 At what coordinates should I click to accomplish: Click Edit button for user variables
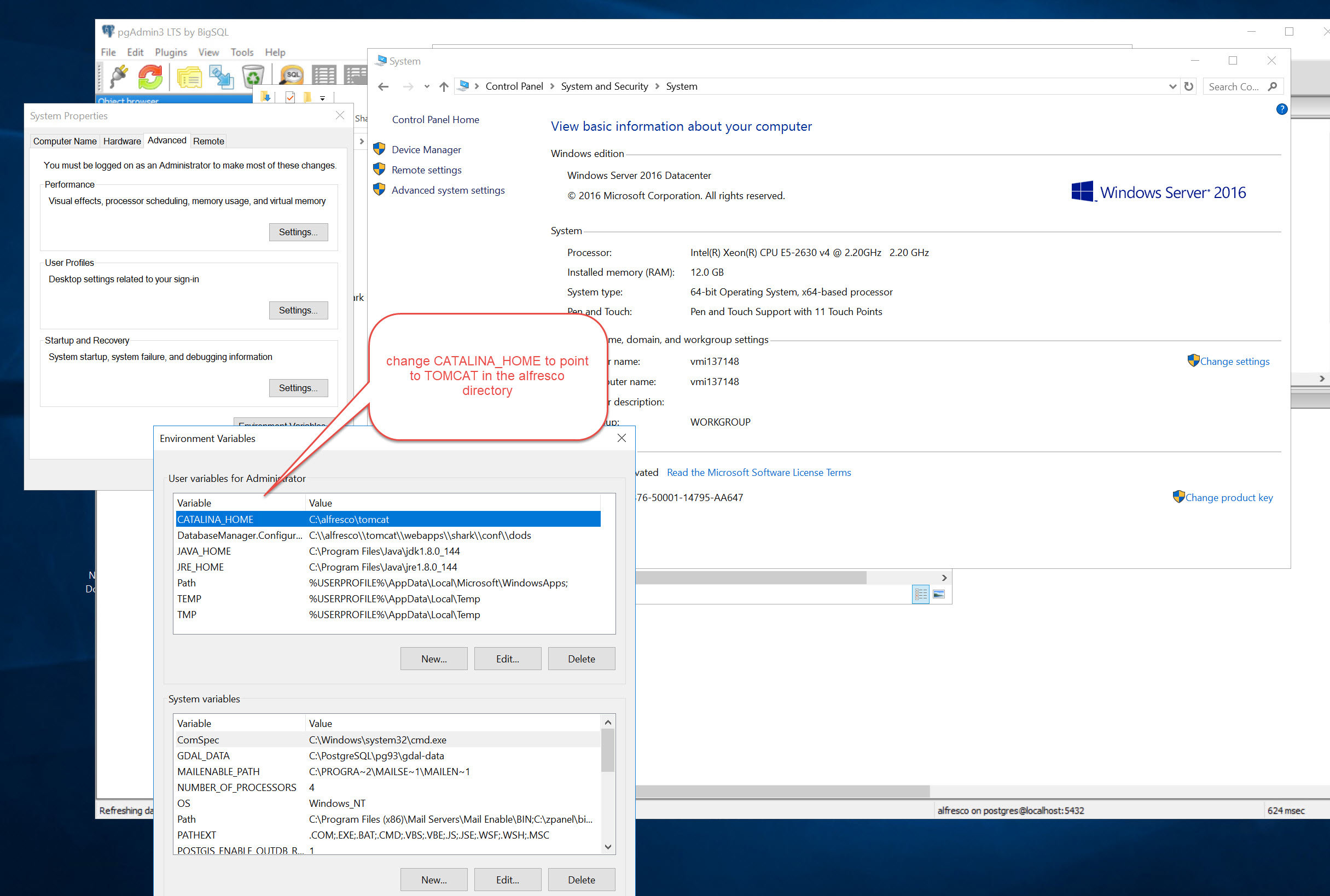pyautogui.click(x=507, y=659)
